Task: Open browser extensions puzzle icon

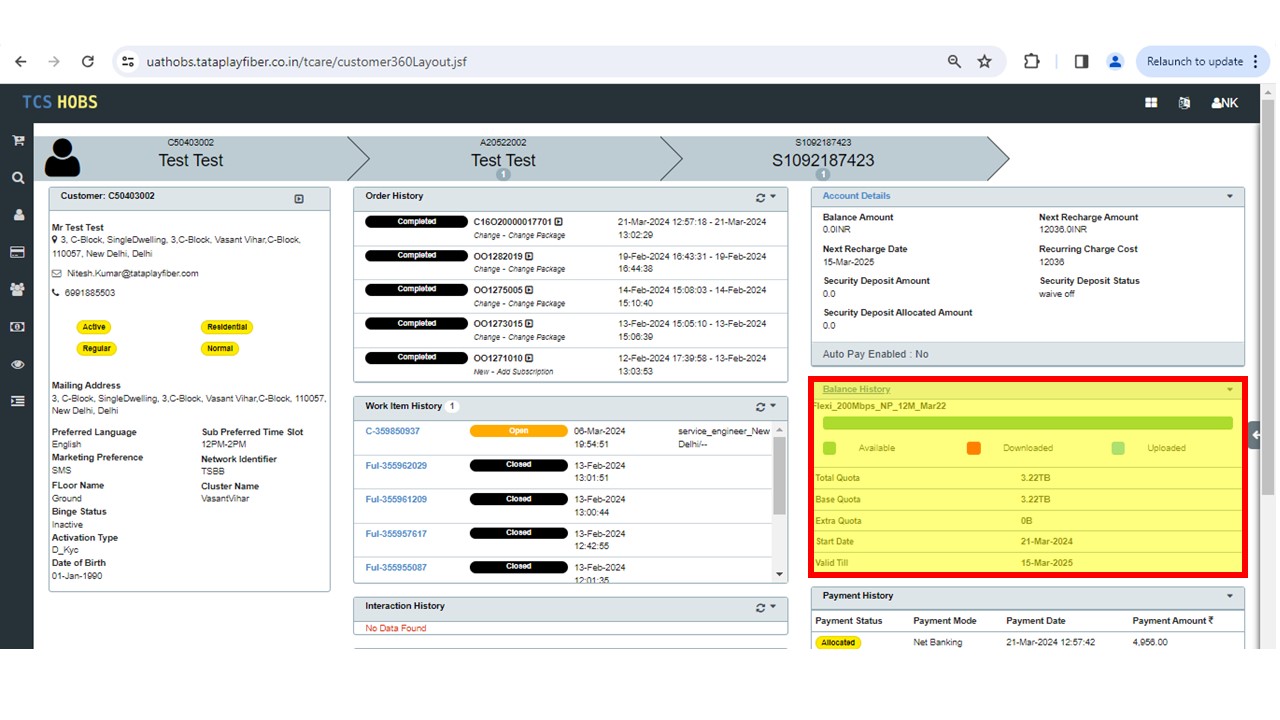Action: [1032, 61]
